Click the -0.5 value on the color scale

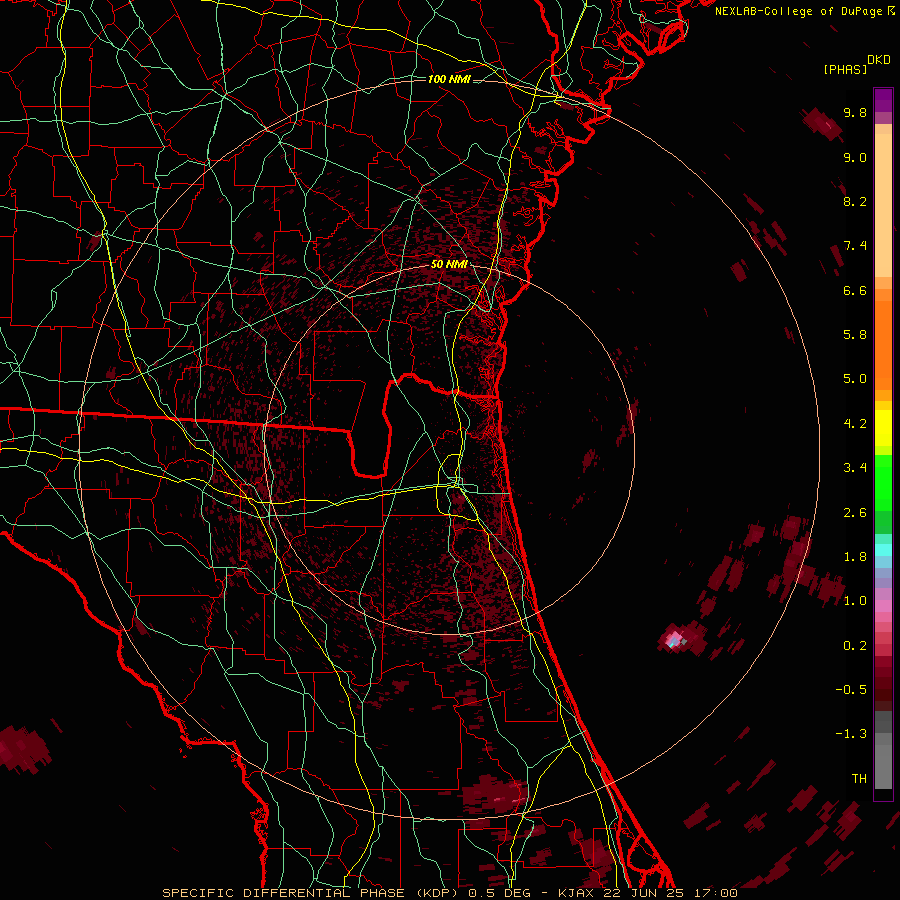coord(851,690)
